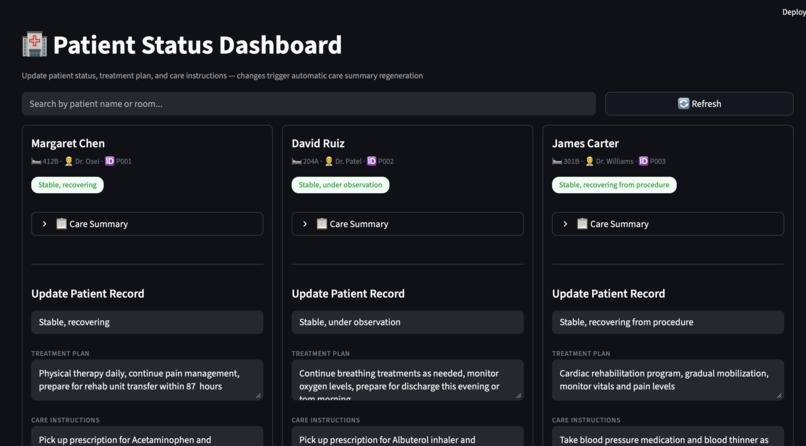806x446 pixels.
Task: Click the bed icon next to 412B
Action: pyautogui.click(x=36, y=161)
